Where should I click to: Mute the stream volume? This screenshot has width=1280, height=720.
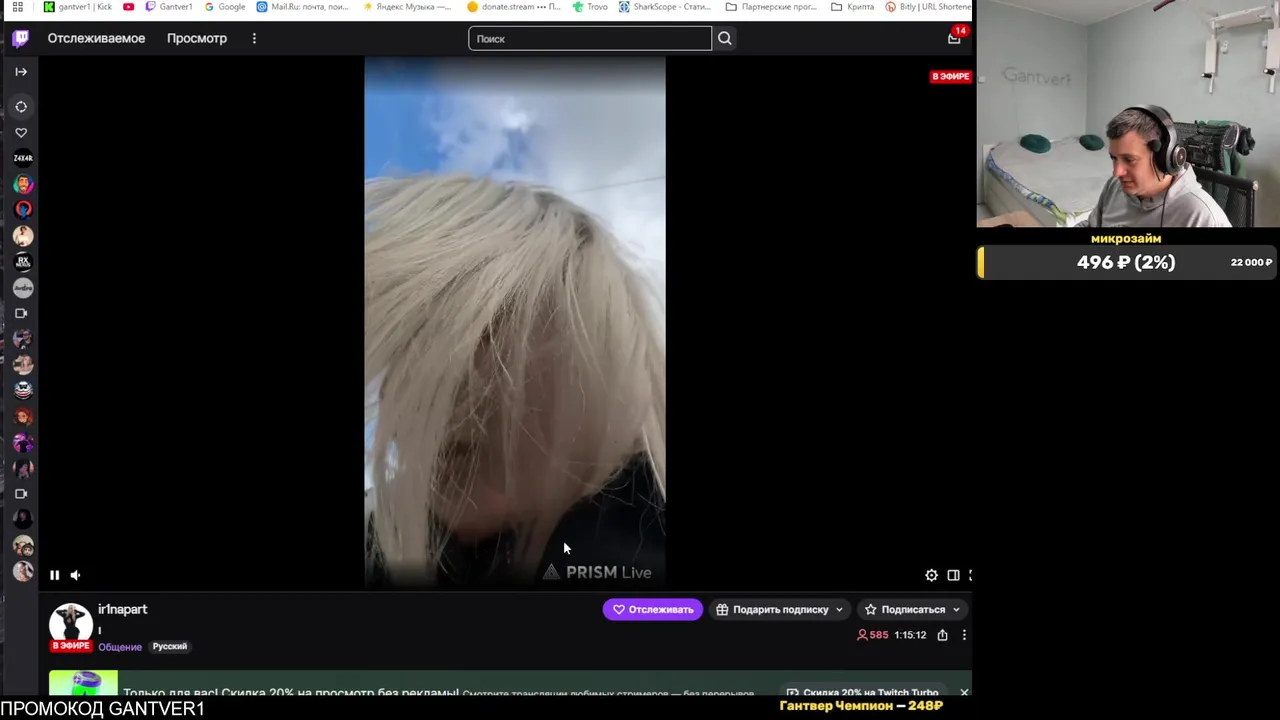76,575
